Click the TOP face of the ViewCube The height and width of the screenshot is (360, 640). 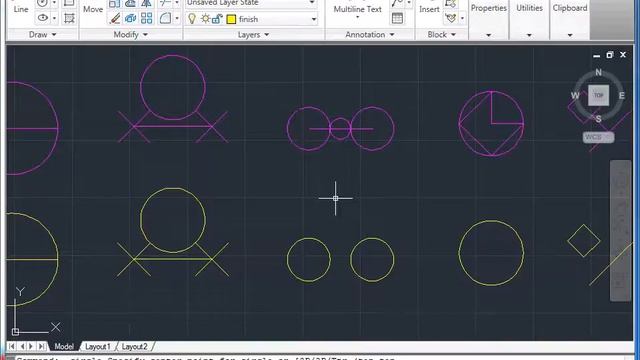tap(598, 95)
